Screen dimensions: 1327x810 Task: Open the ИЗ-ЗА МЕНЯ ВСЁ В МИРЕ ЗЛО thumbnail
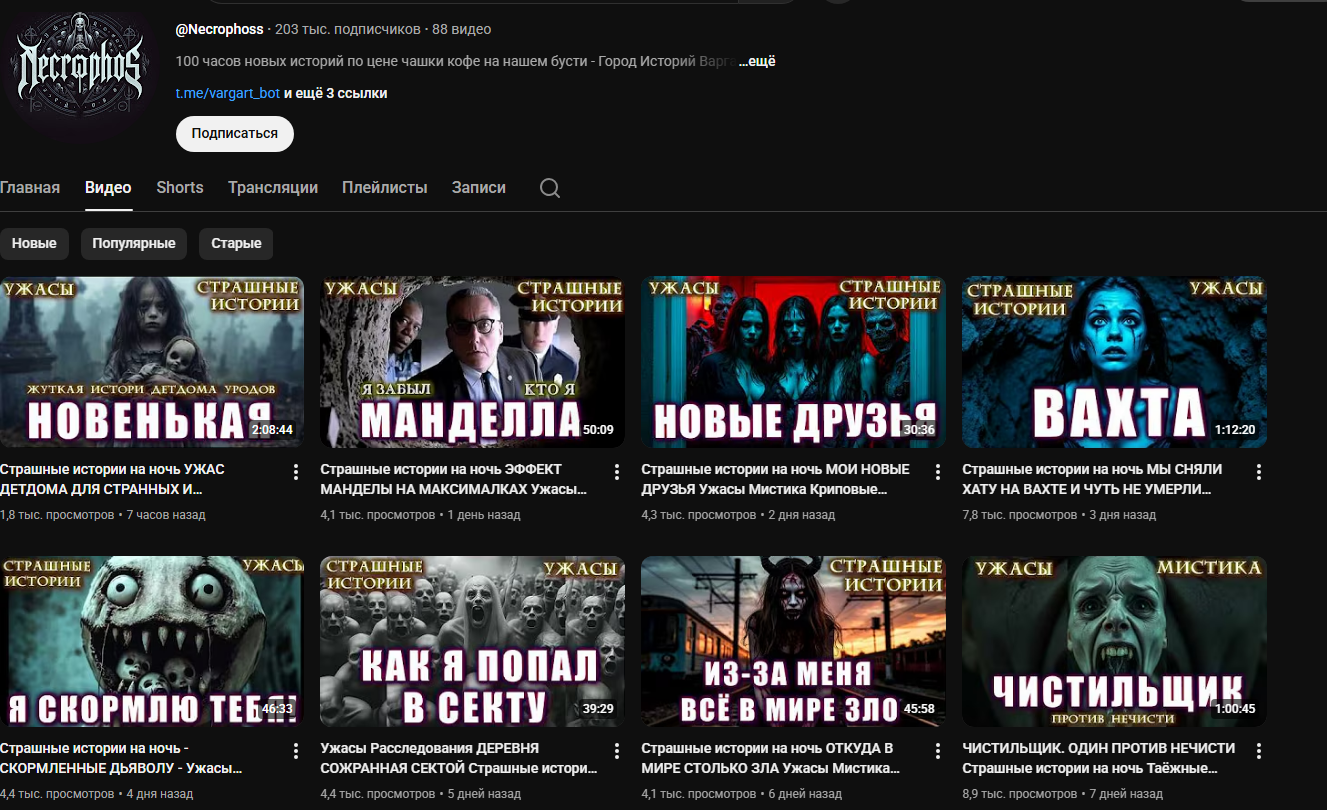tap(793, 642)
